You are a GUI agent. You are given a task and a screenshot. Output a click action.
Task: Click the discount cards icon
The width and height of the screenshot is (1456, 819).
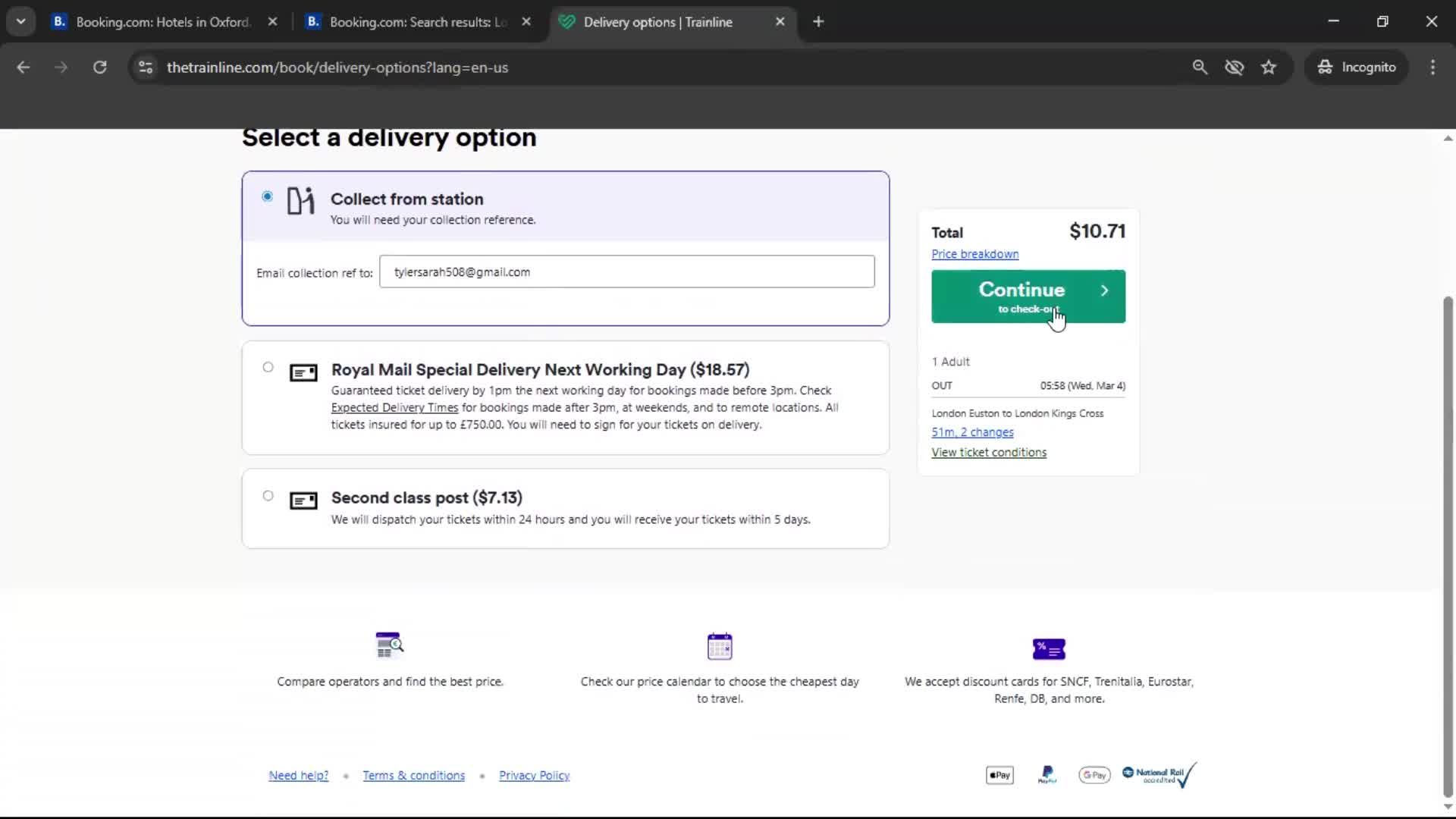(1048, 648)
